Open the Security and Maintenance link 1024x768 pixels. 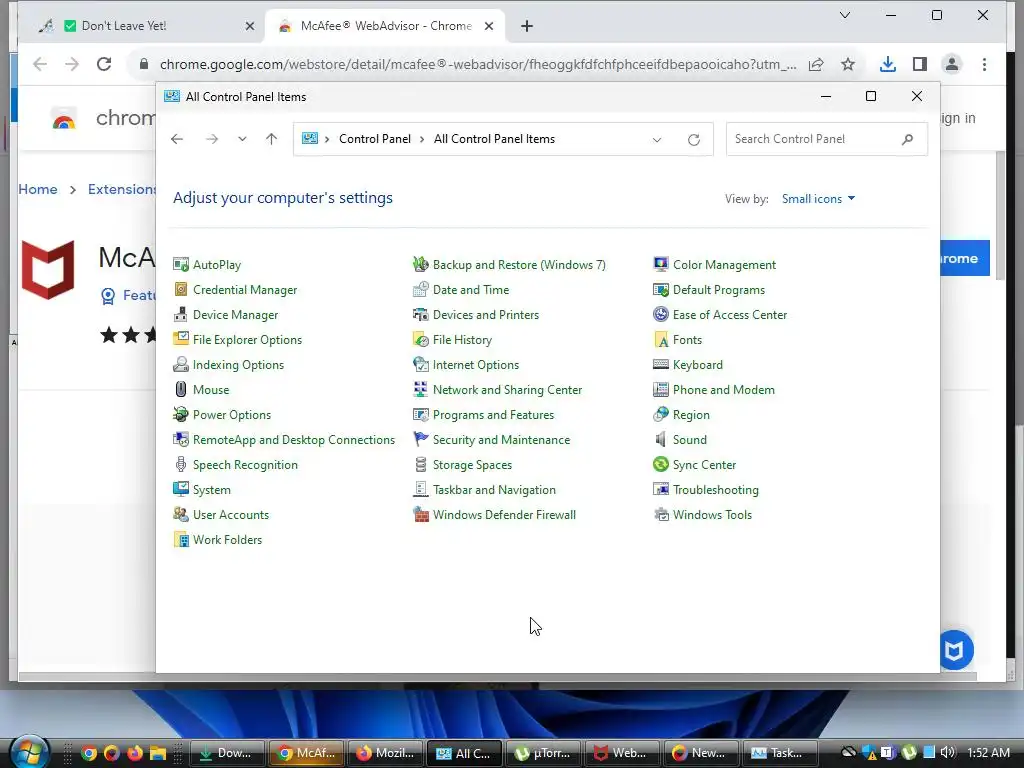pyautogui.click(x=502, y=440)
